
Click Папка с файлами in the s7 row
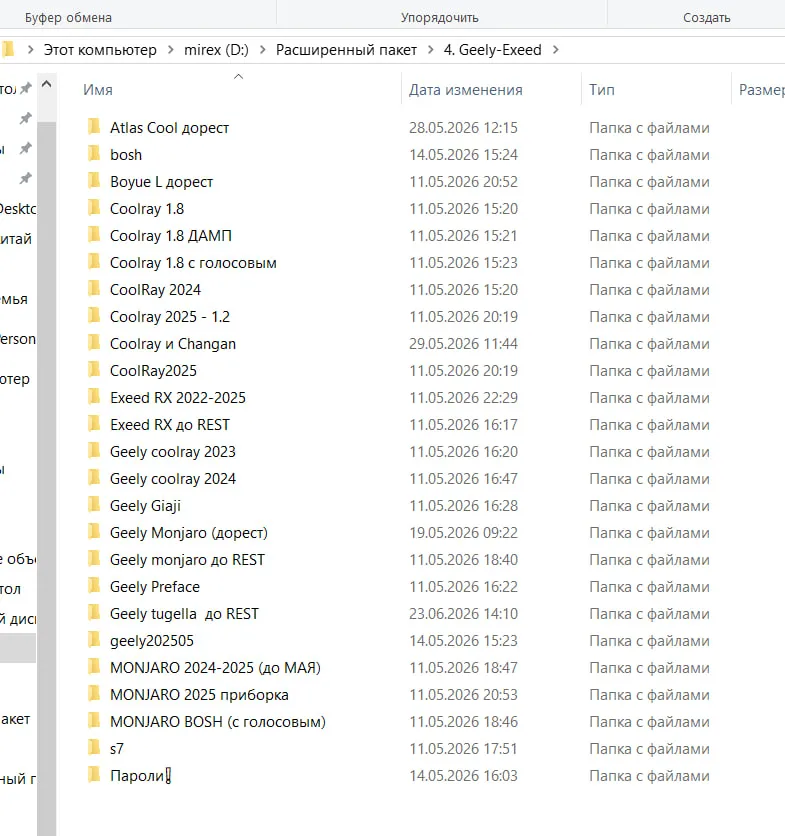tap(649, 749)
